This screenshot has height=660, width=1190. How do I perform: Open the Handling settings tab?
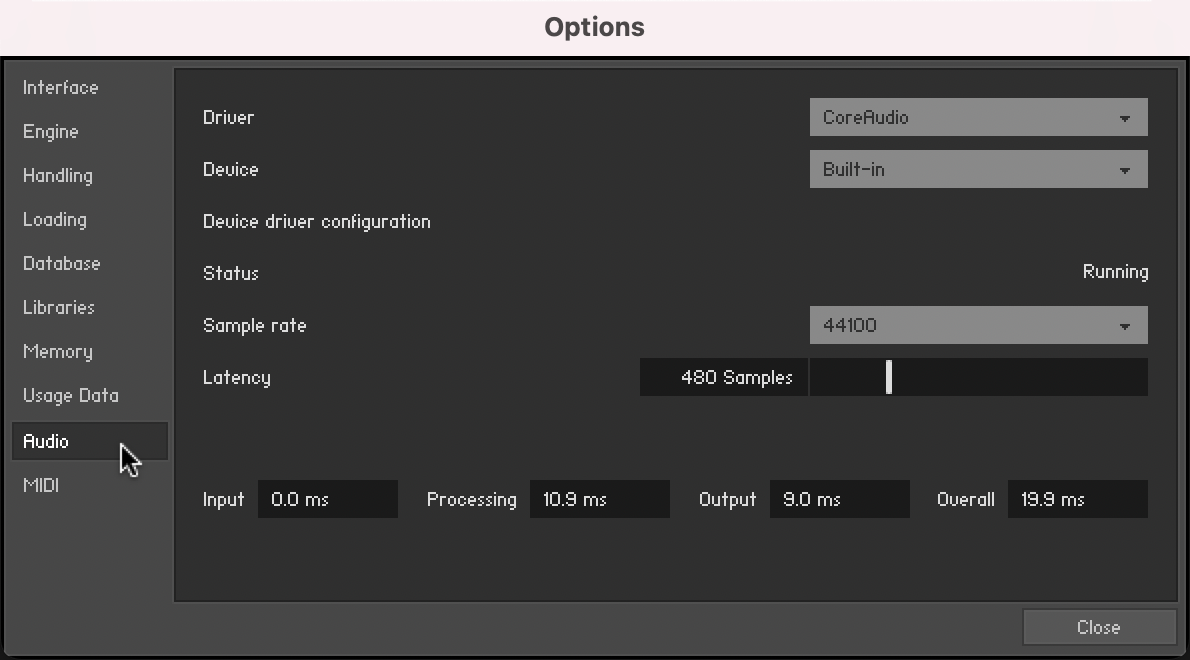click(58, 176)
